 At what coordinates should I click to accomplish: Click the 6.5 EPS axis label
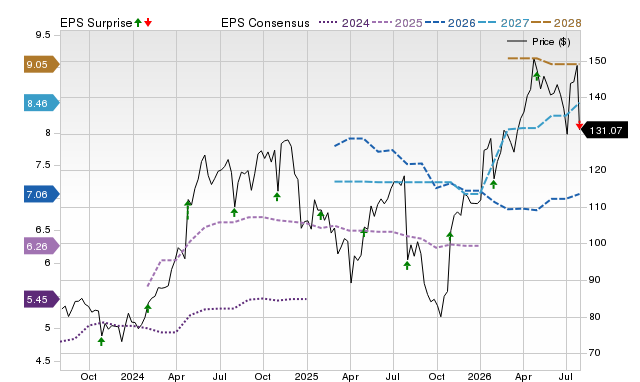43,230
